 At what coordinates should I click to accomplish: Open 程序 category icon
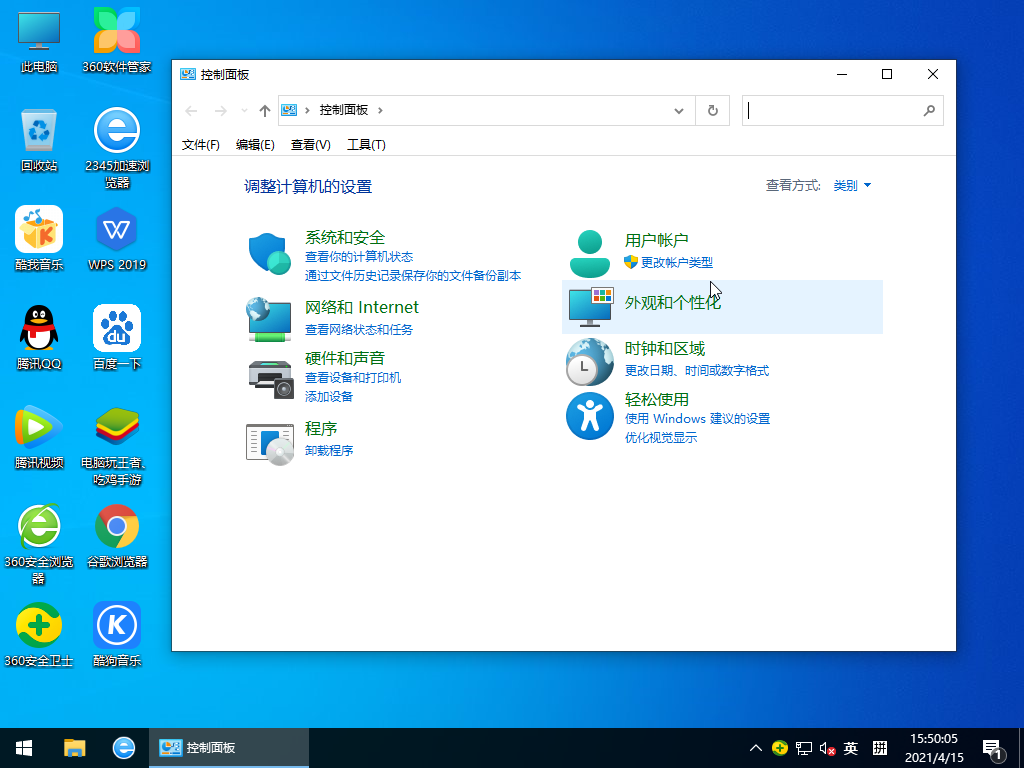(x=269, y=441)
